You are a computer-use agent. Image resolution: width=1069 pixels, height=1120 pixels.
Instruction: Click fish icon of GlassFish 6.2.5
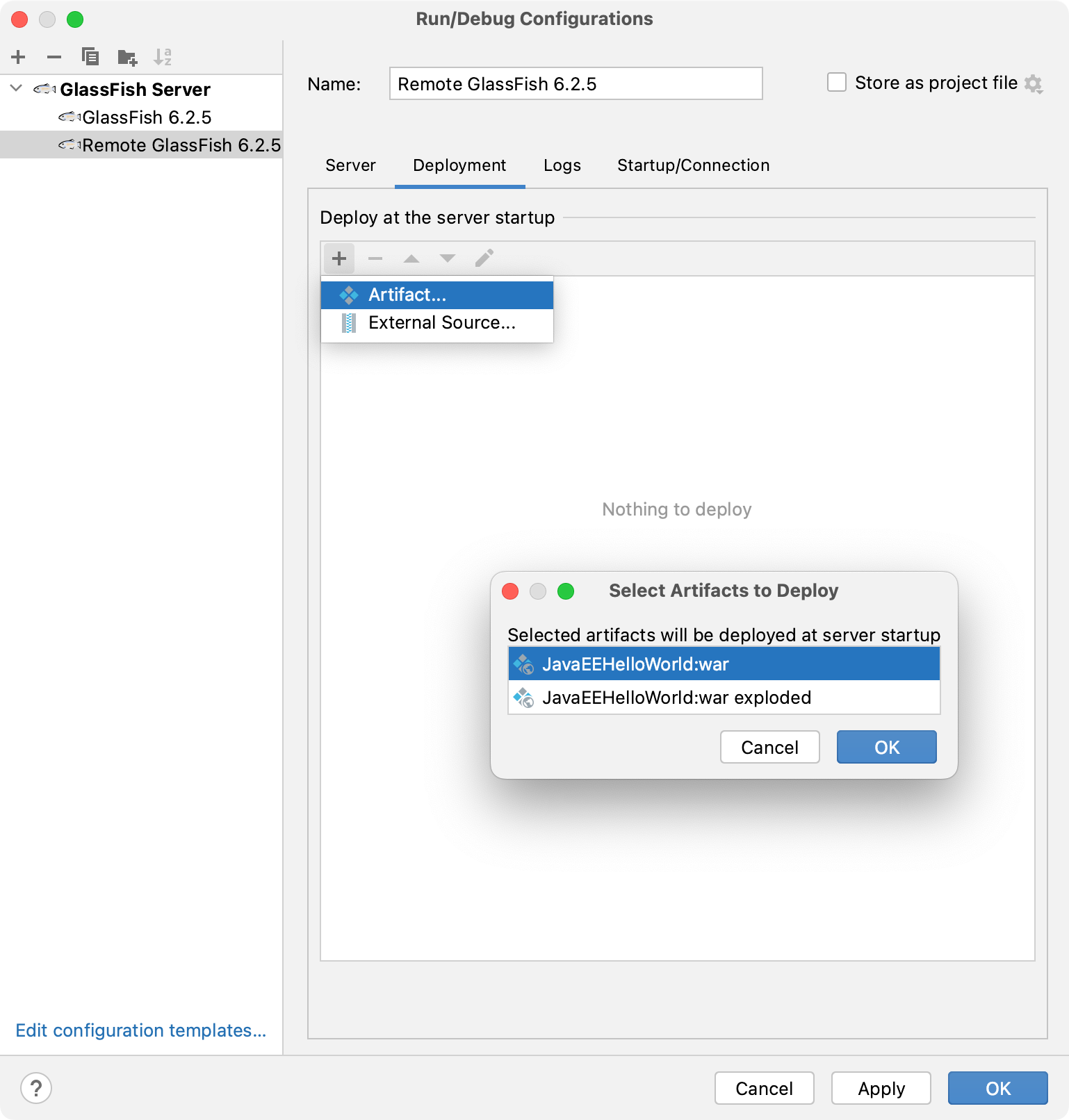(70, 116)
